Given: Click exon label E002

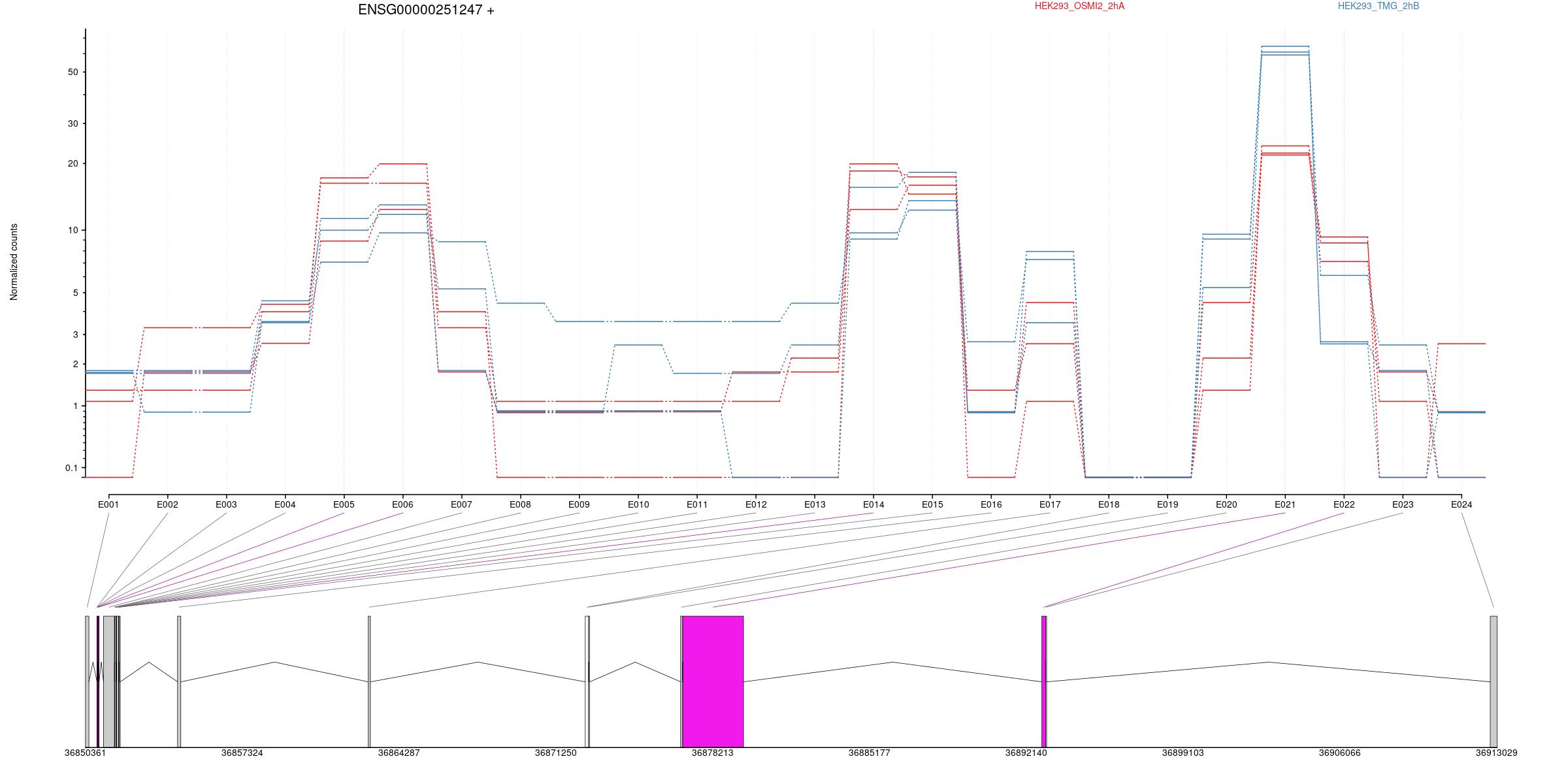Looking at the screenshot, I should (x=167, y=504).
